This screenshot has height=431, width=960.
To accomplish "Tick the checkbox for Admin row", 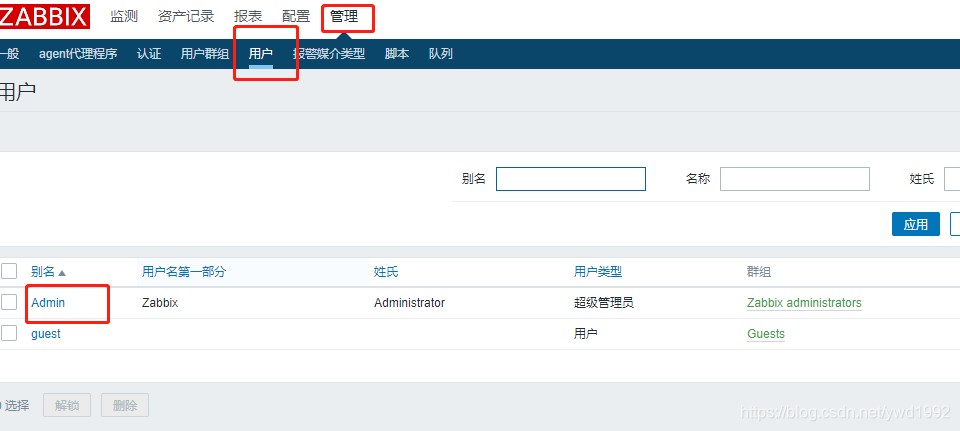I will click(9, 302).
